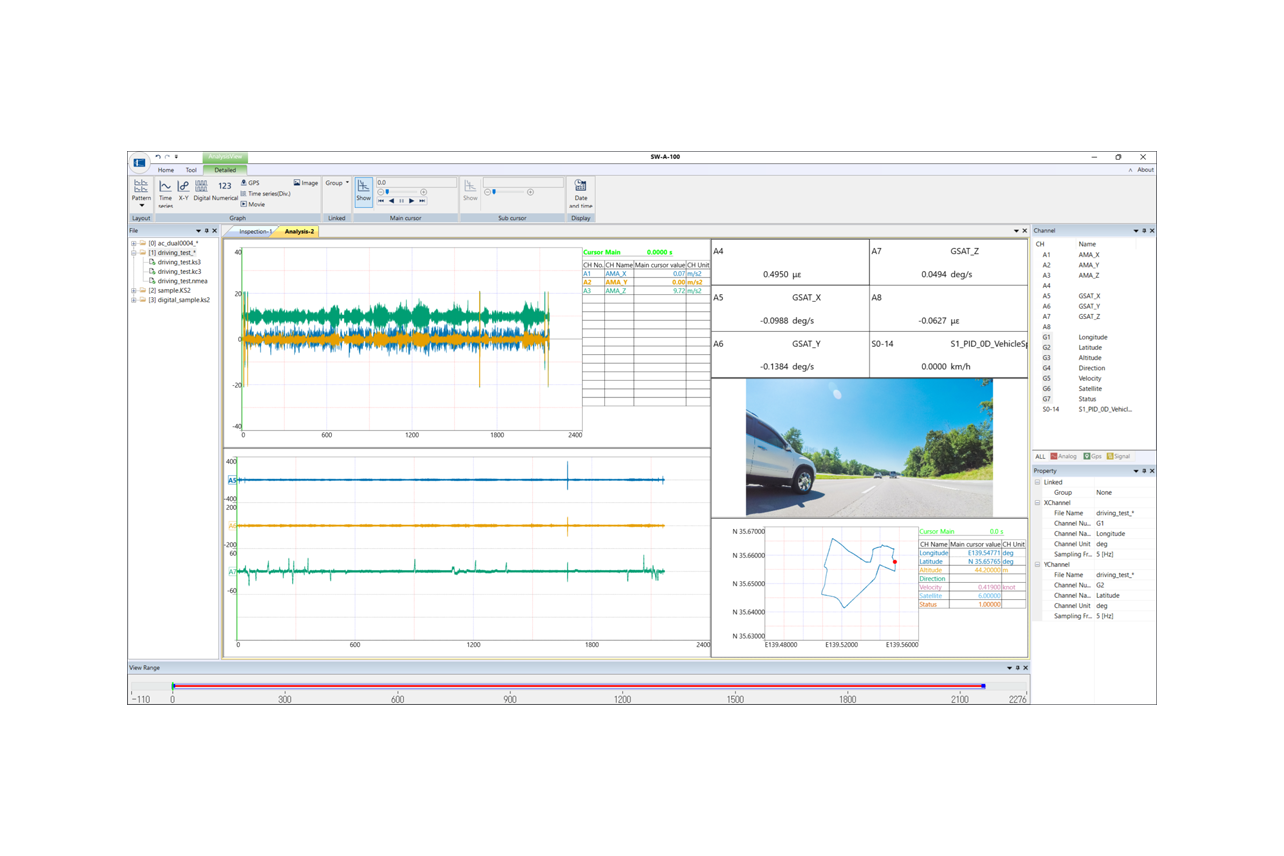
Task: Add a Movie view
Action: pos(253,204)
